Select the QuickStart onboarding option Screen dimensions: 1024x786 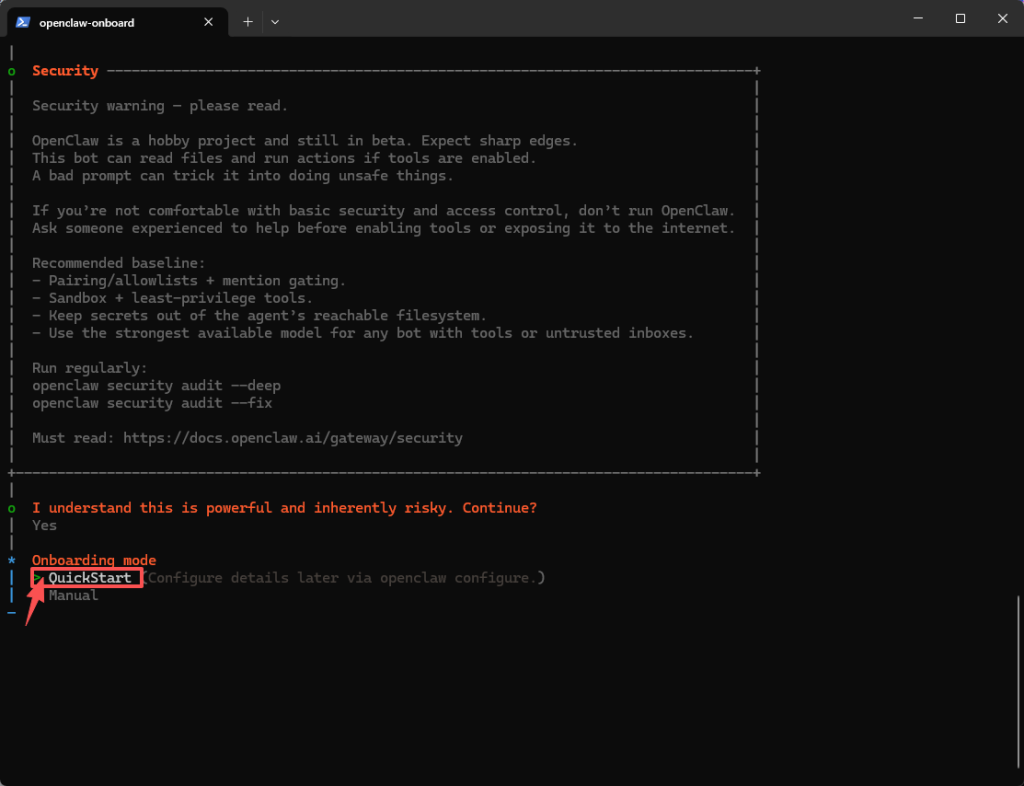(x=89, y=578)
